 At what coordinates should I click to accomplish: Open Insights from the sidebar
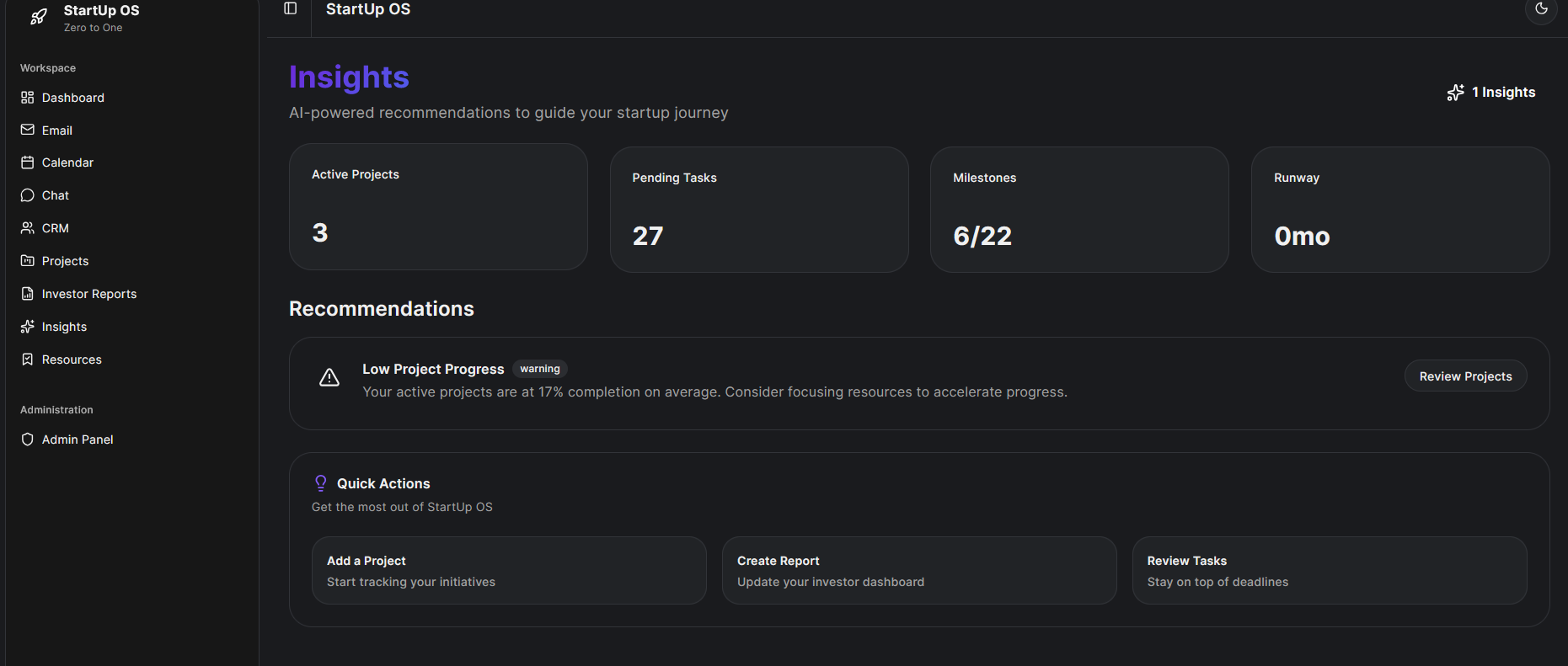pos(64,327)
